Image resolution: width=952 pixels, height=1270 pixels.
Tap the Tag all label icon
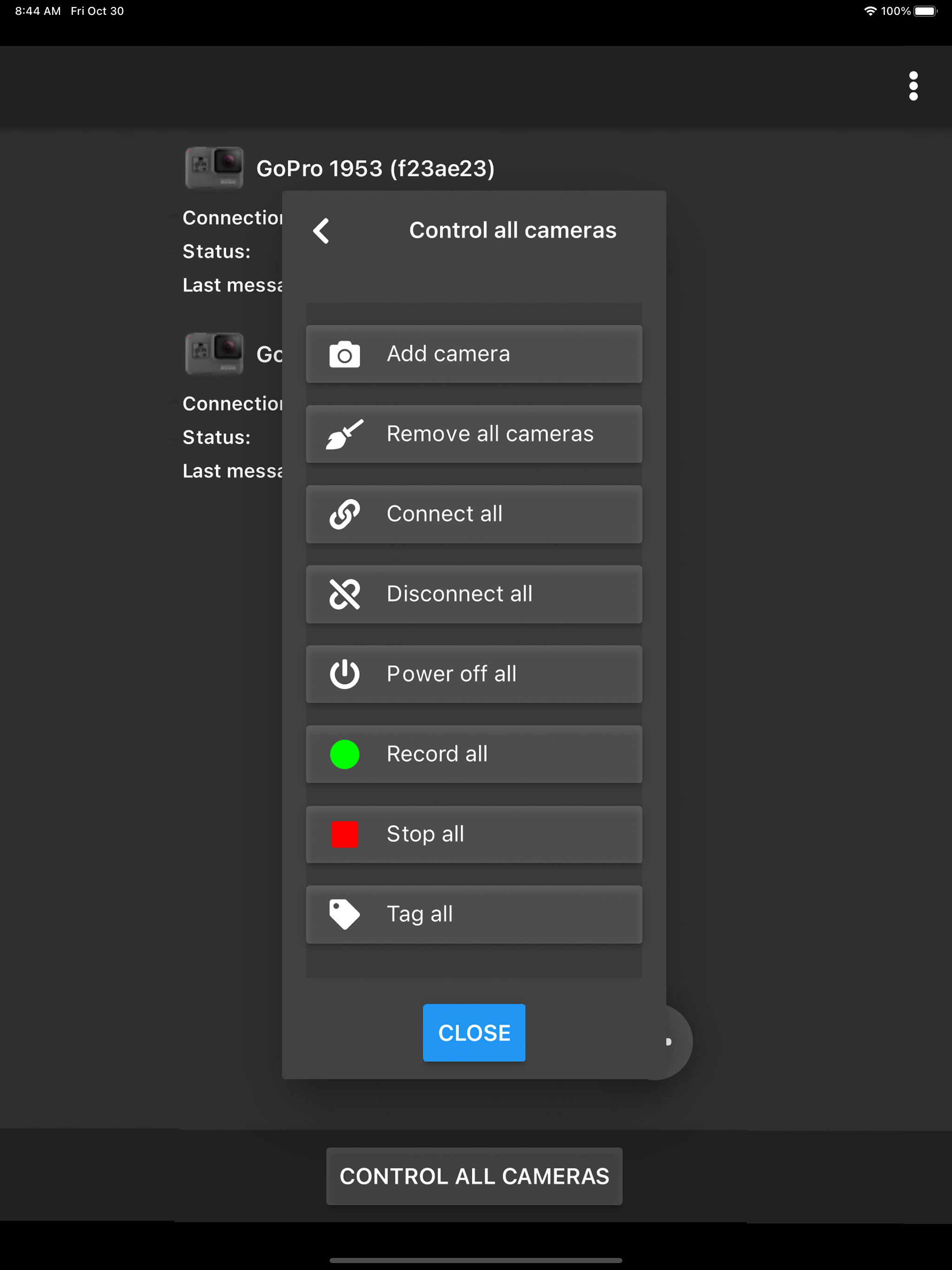(344, 914)
